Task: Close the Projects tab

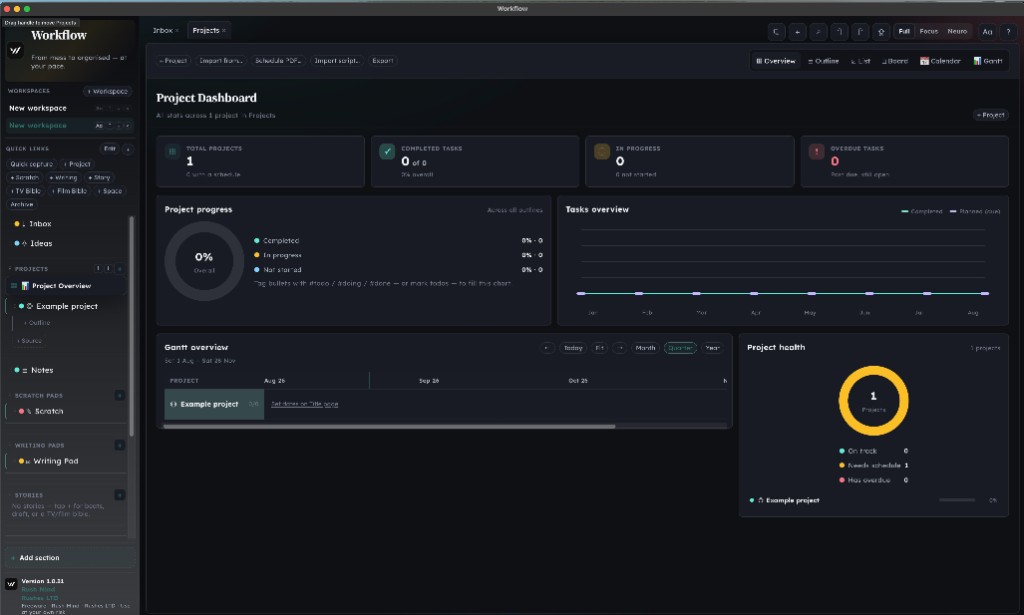Action: (x=224, y=31)
